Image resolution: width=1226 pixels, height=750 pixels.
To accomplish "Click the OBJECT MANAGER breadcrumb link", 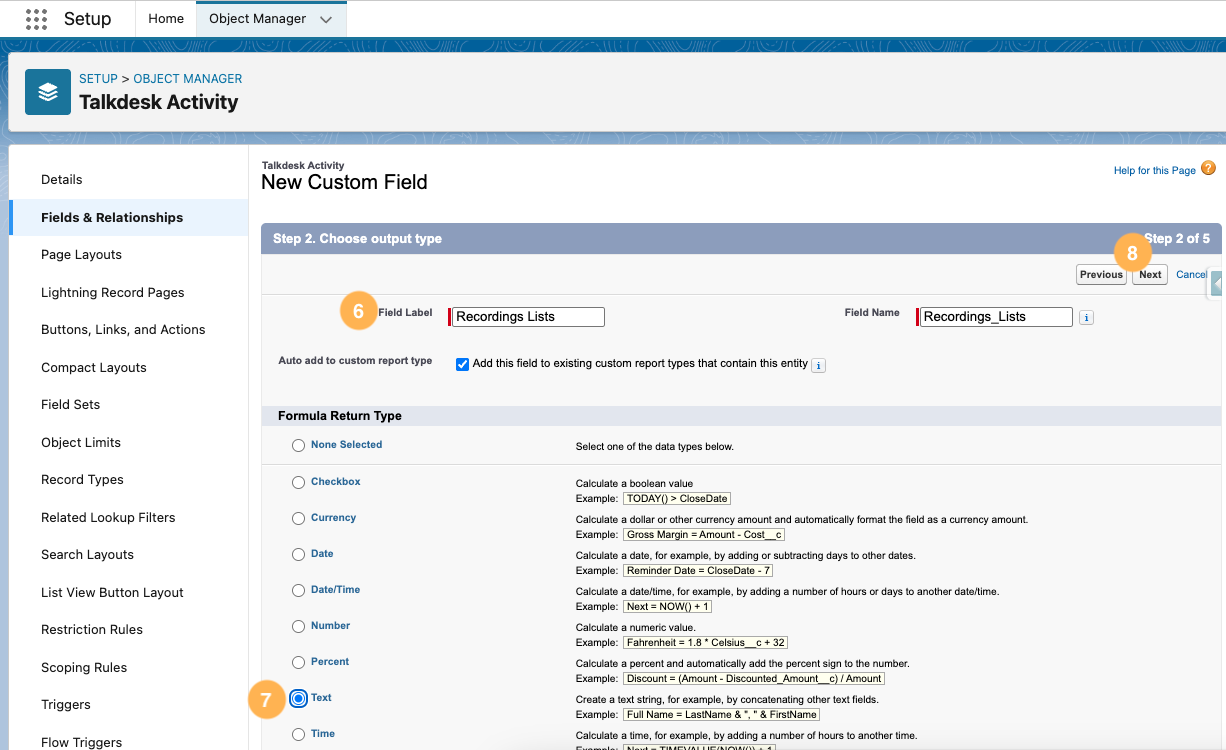I will tap(187, 79).
